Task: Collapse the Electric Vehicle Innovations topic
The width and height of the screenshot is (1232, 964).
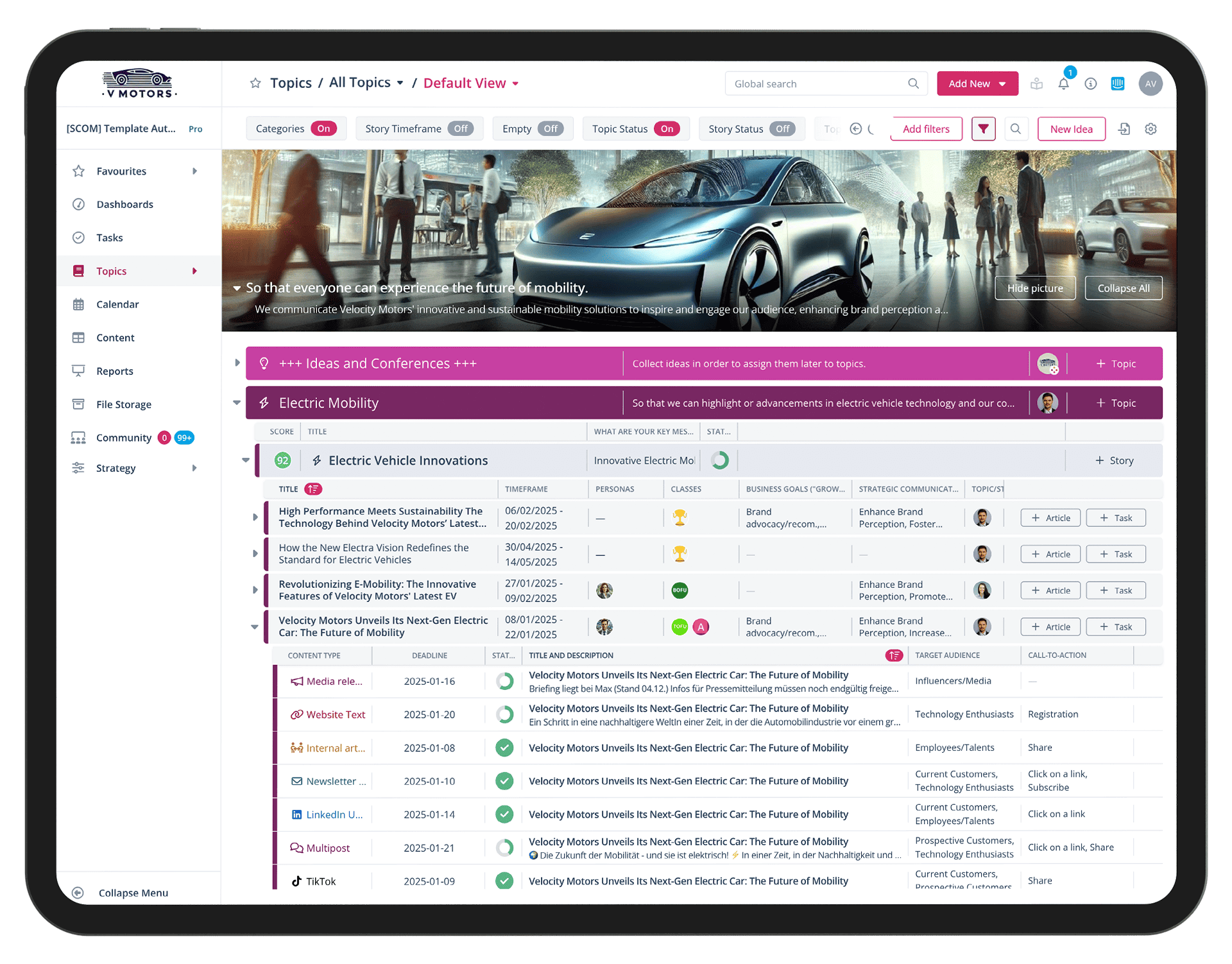Action: point(245,460)
